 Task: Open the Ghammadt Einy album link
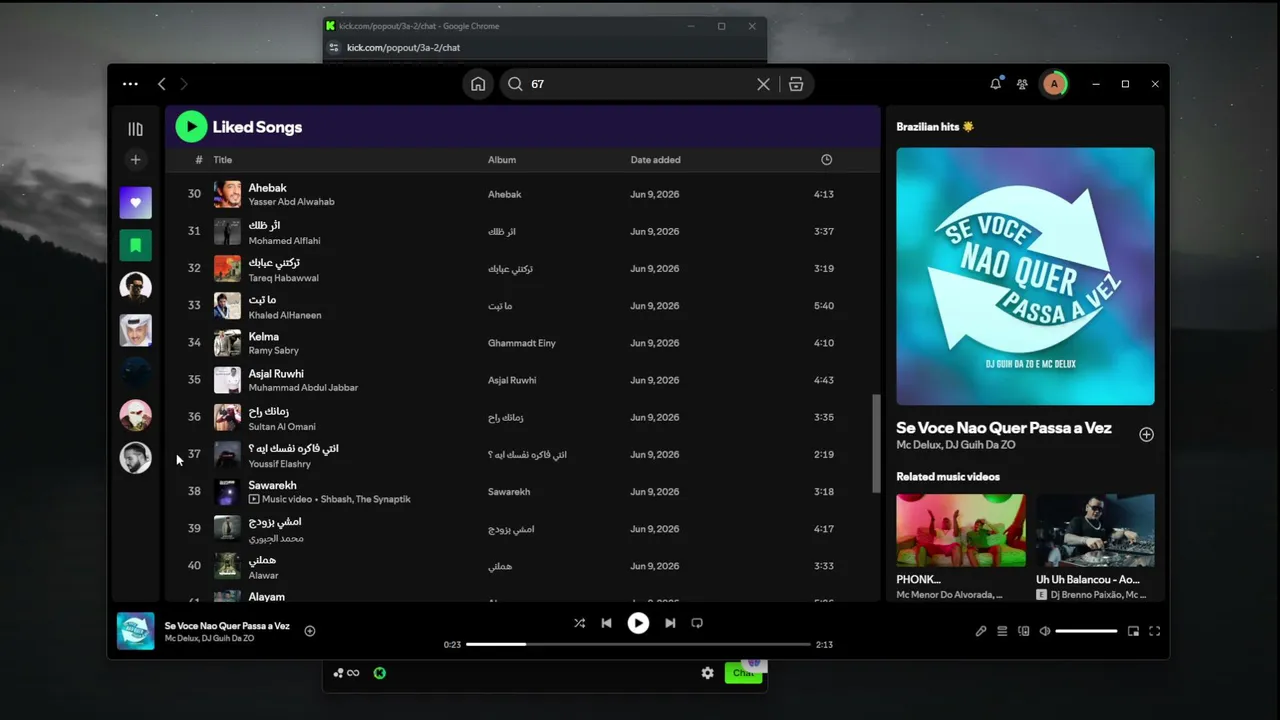click(x=522, y=343)
